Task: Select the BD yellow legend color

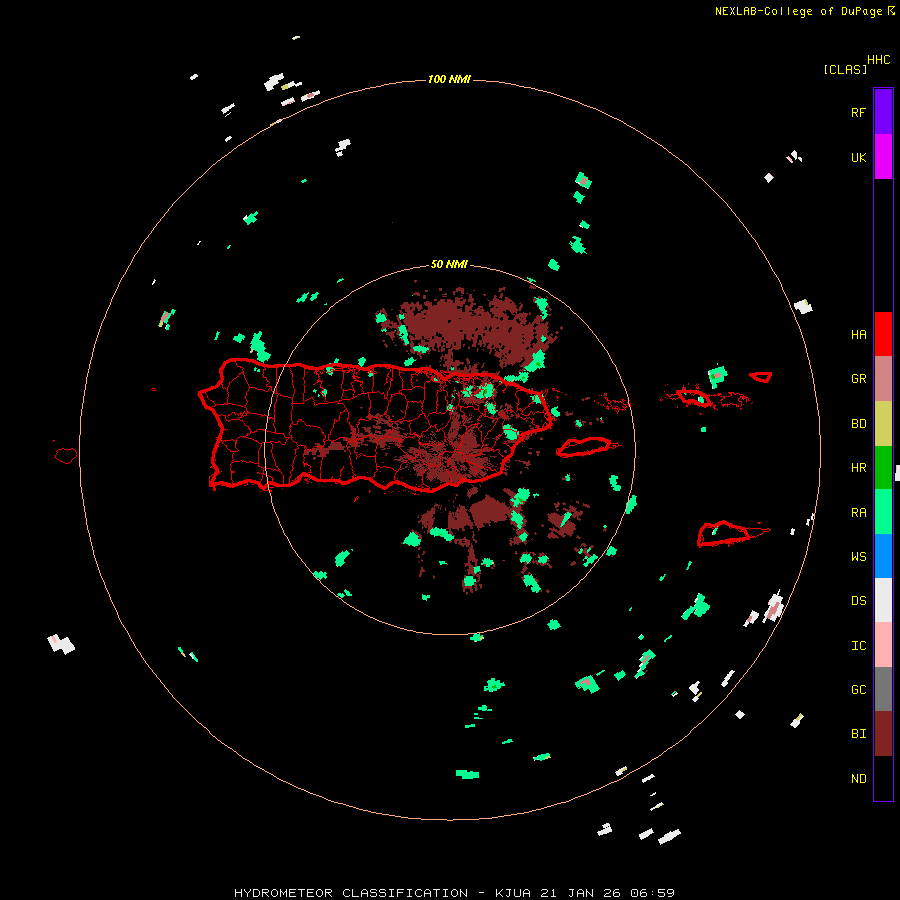Action: [x=883, y=424]
